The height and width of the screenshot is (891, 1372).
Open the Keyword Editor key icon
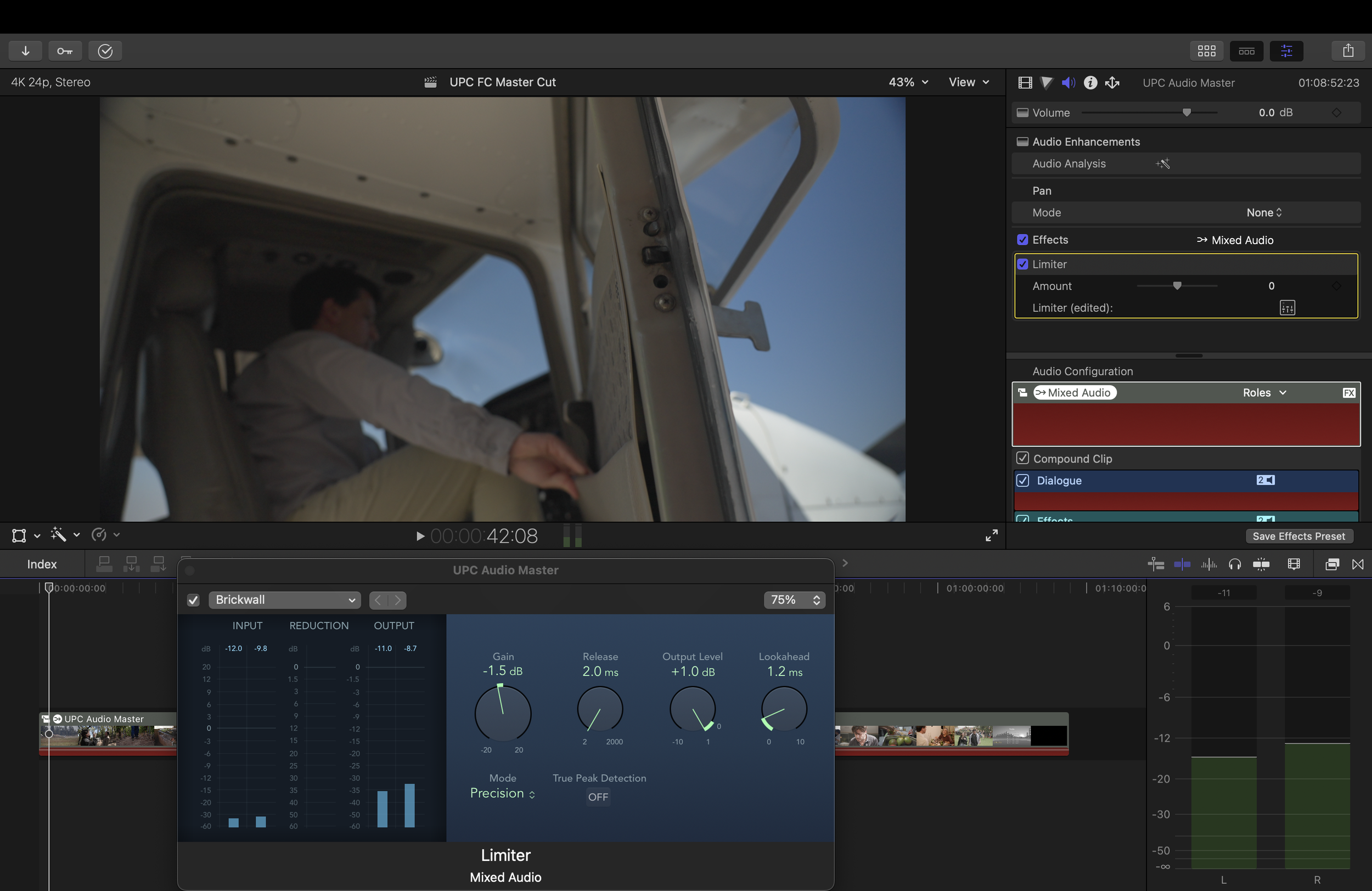coord(65,50)
